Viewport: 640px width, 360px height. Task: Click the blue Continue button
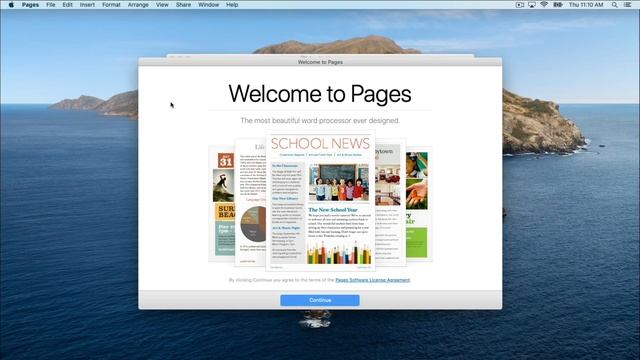(x=320, y=300)
